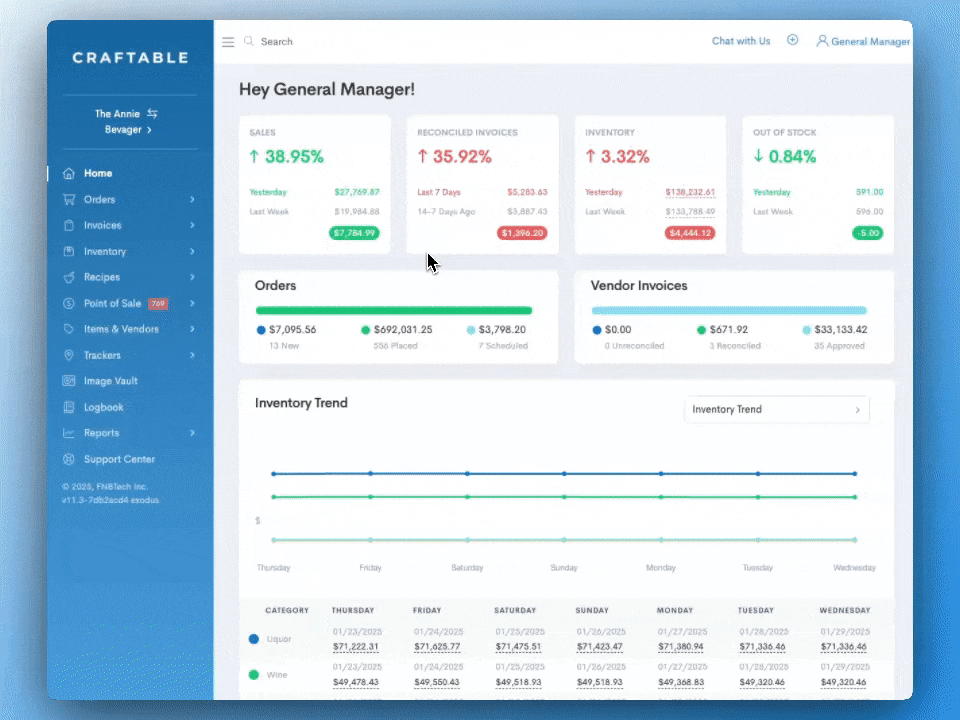Toggle the Liquor category legend dot
This screenshot has width=960, height=720.
tap(254, 639)
